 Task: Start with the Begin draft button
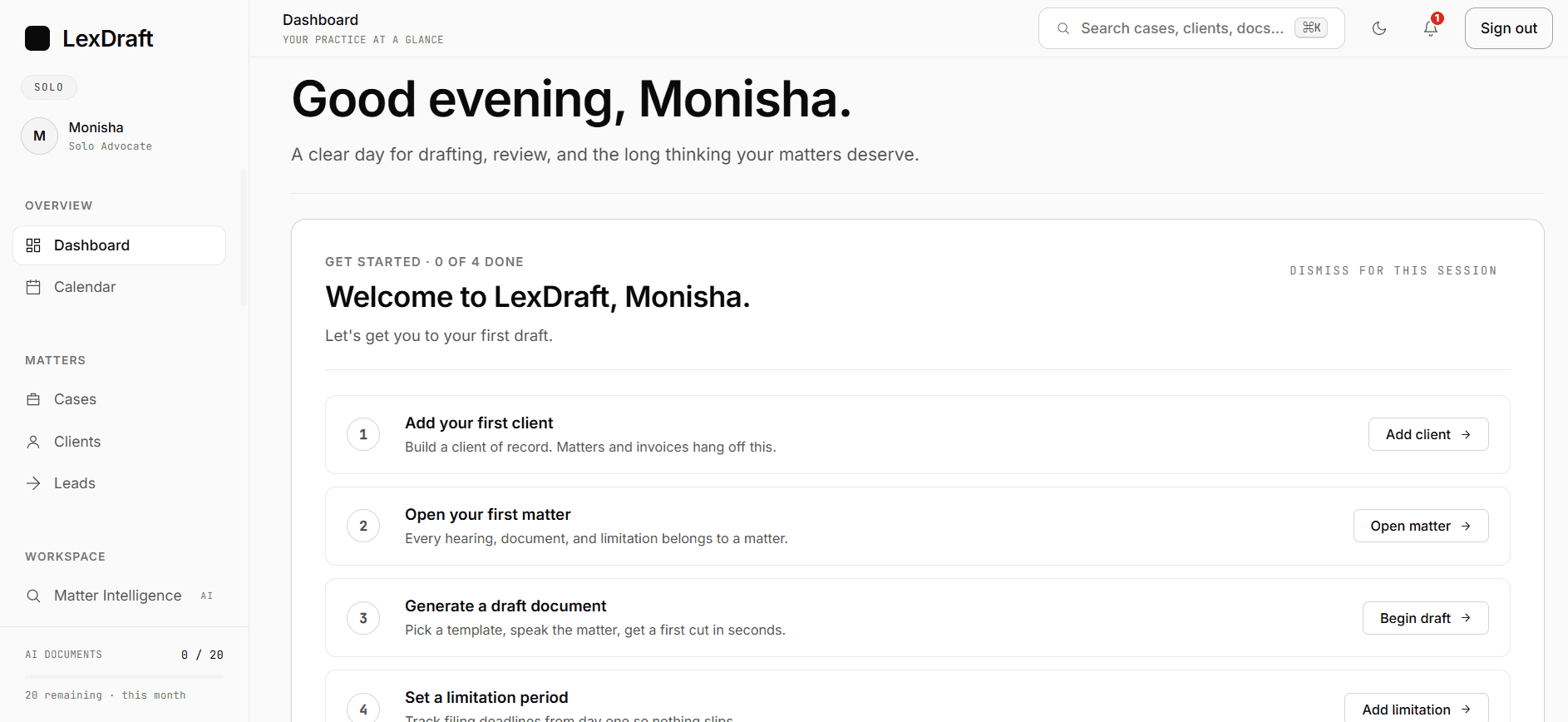1425,618
